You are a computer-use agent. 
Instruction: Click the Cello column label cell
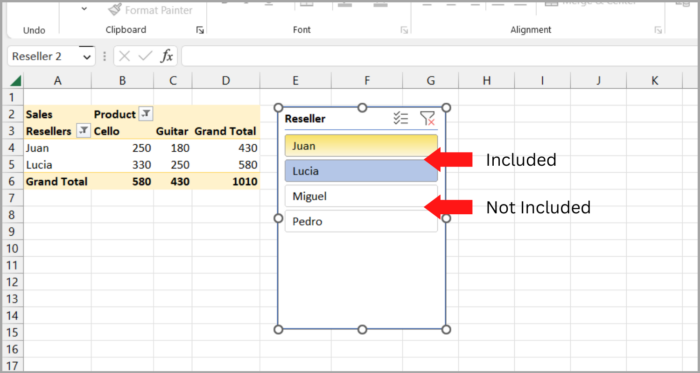coord(122,131)
